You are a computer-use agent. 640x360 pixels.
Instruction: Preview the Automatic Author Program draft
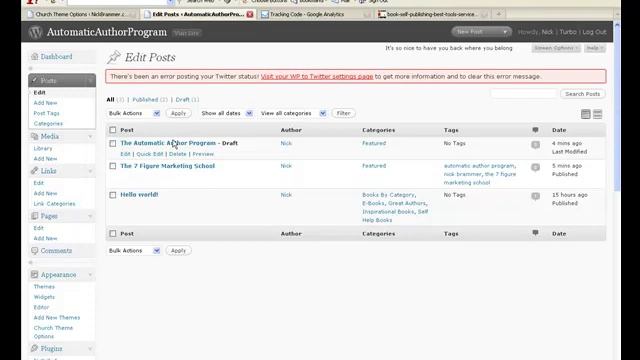(x=203, y=154)
